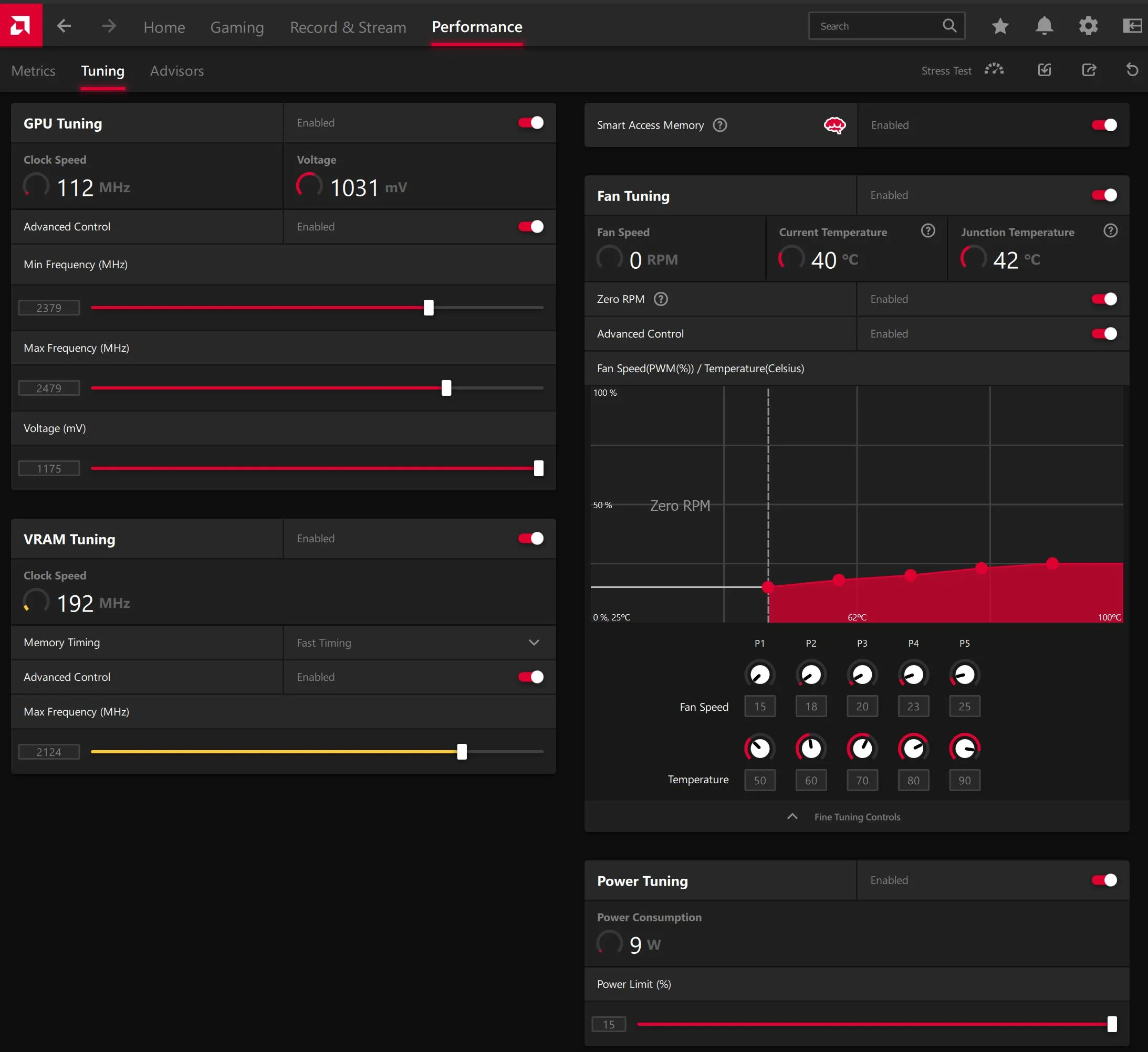Click the export profile icon

tap(1089, 70)
